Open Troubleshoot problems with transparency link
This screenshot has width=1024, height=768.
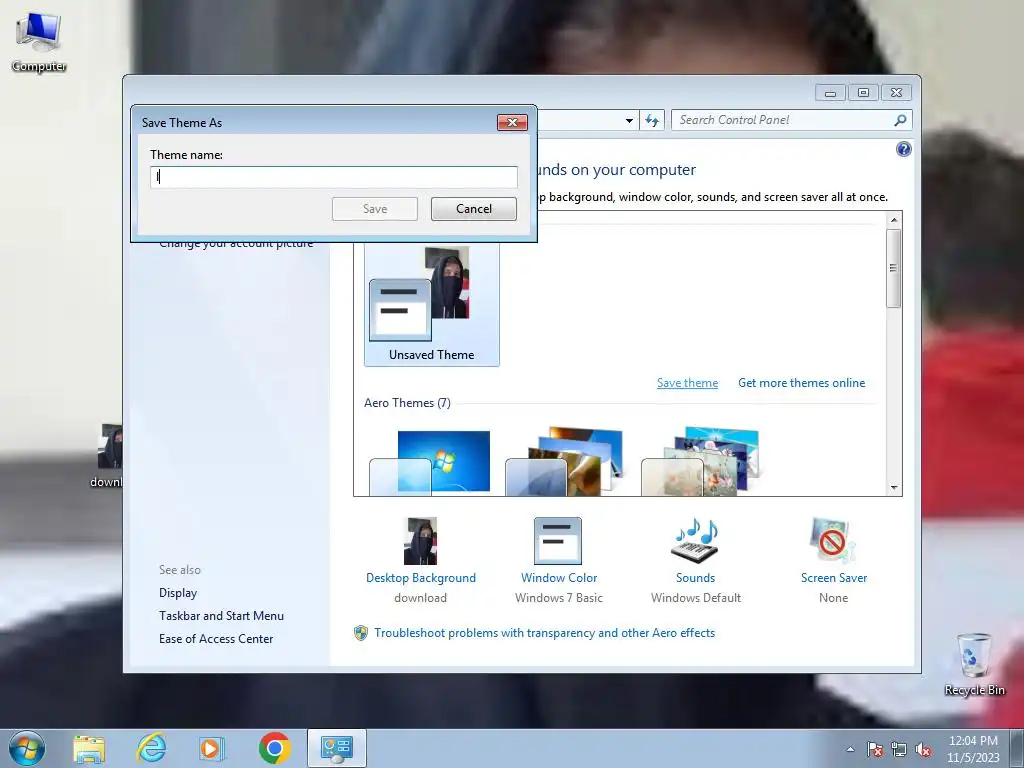click(x=545, y=633)
